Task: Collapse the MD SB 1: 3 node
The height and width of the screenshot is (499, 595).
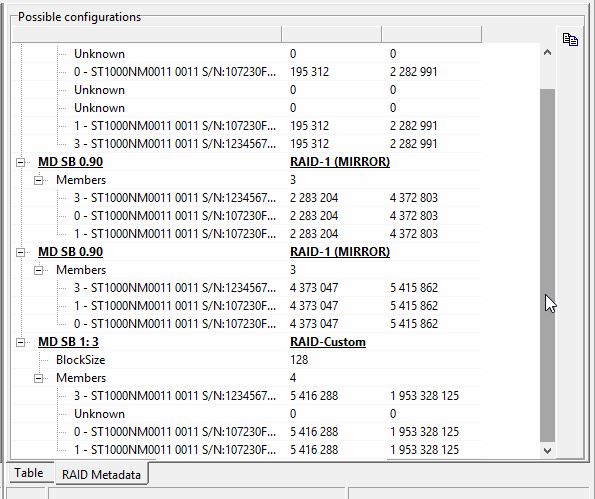Action: [x=20, y=342]
